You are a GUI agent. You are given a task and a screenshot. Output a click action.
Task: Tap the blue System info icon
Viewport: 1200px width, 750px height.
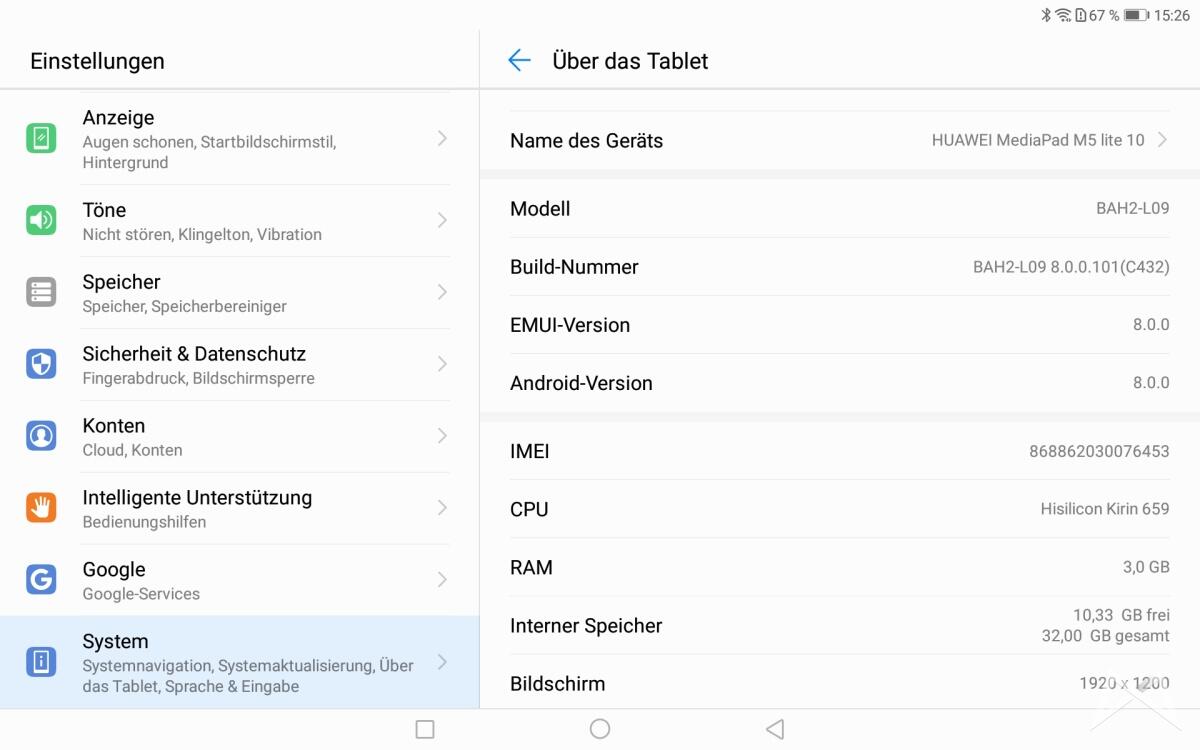point(41,662)
